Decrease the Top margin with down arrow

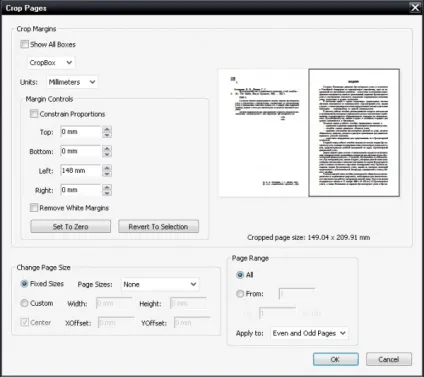pyautogui.click(x=107, y=135)
